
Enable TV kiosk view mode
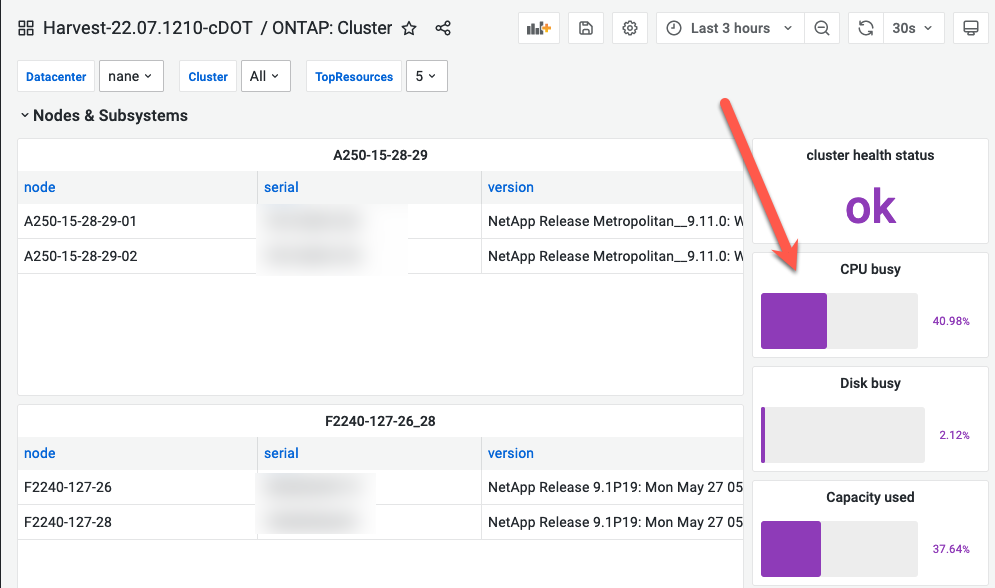pos(970,28)
